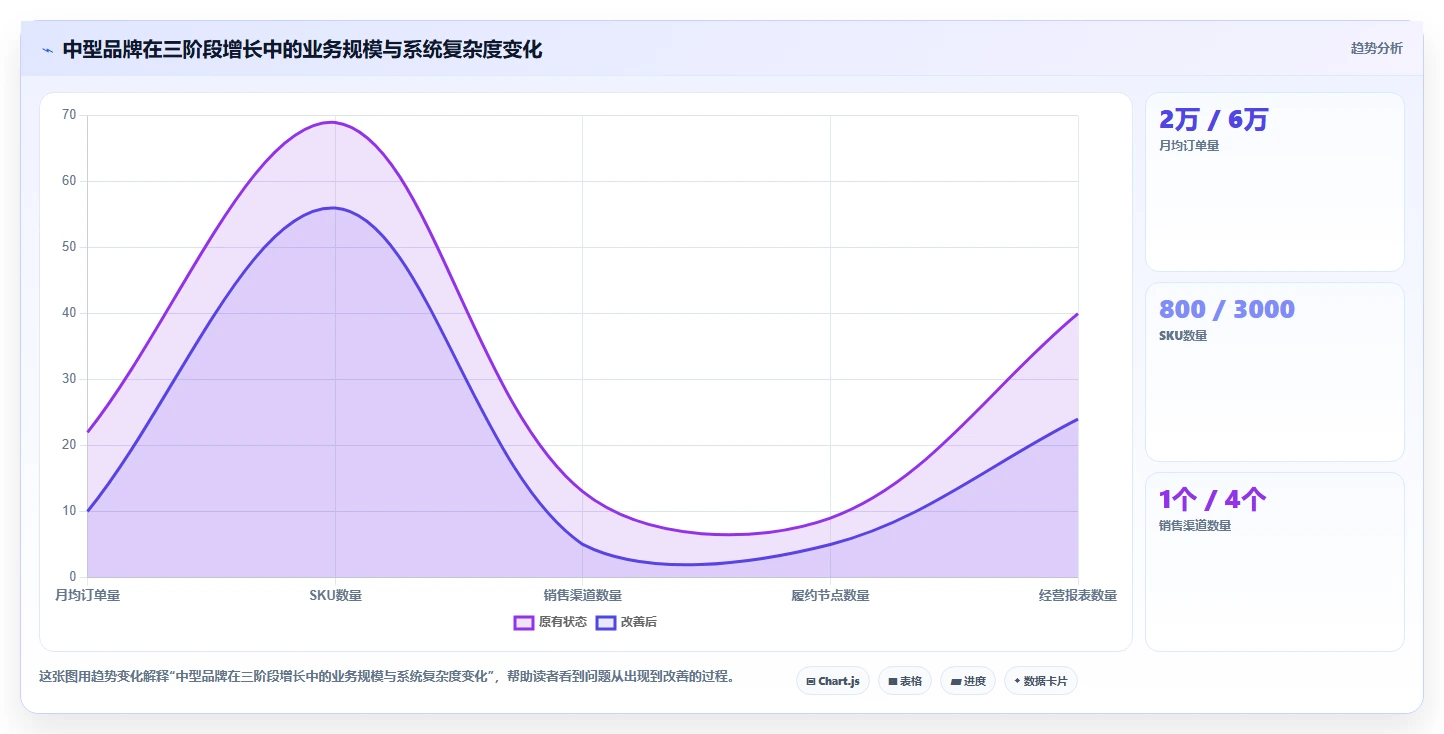Toggle the 原有状态 legend swatch
The height and width of the screenshot is (734, 1444).
pyautogui.click(x=524, y=622)
